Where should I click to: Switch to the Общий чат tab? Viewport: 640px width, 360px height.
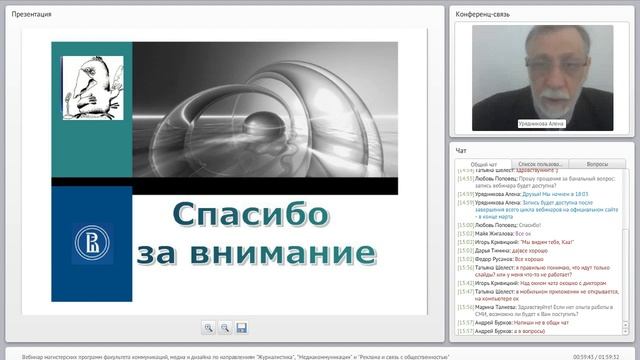(483, 164)
